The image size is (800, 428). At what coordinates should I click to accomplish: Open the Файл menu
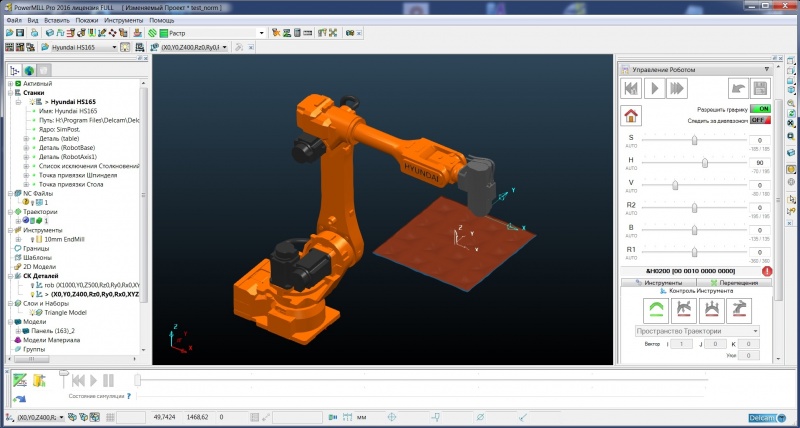[x=14, y=20]
